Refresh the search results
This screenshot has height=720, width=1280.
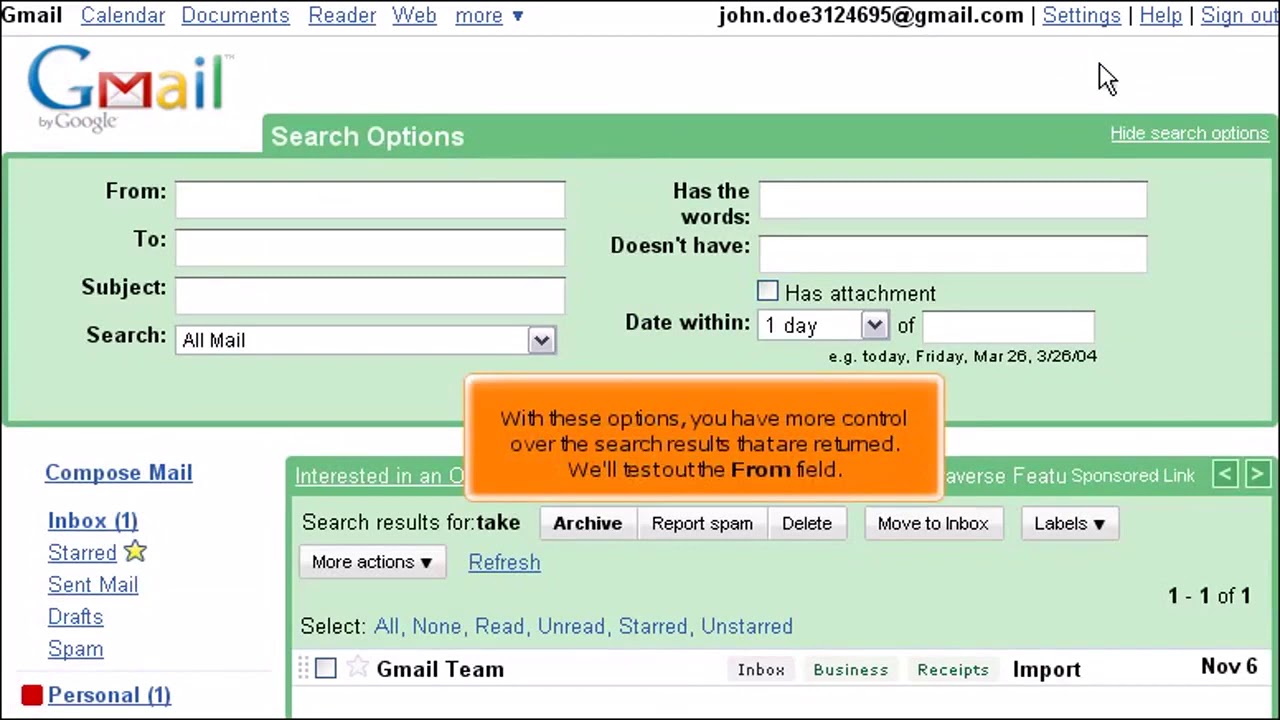[x=504, y=562]
